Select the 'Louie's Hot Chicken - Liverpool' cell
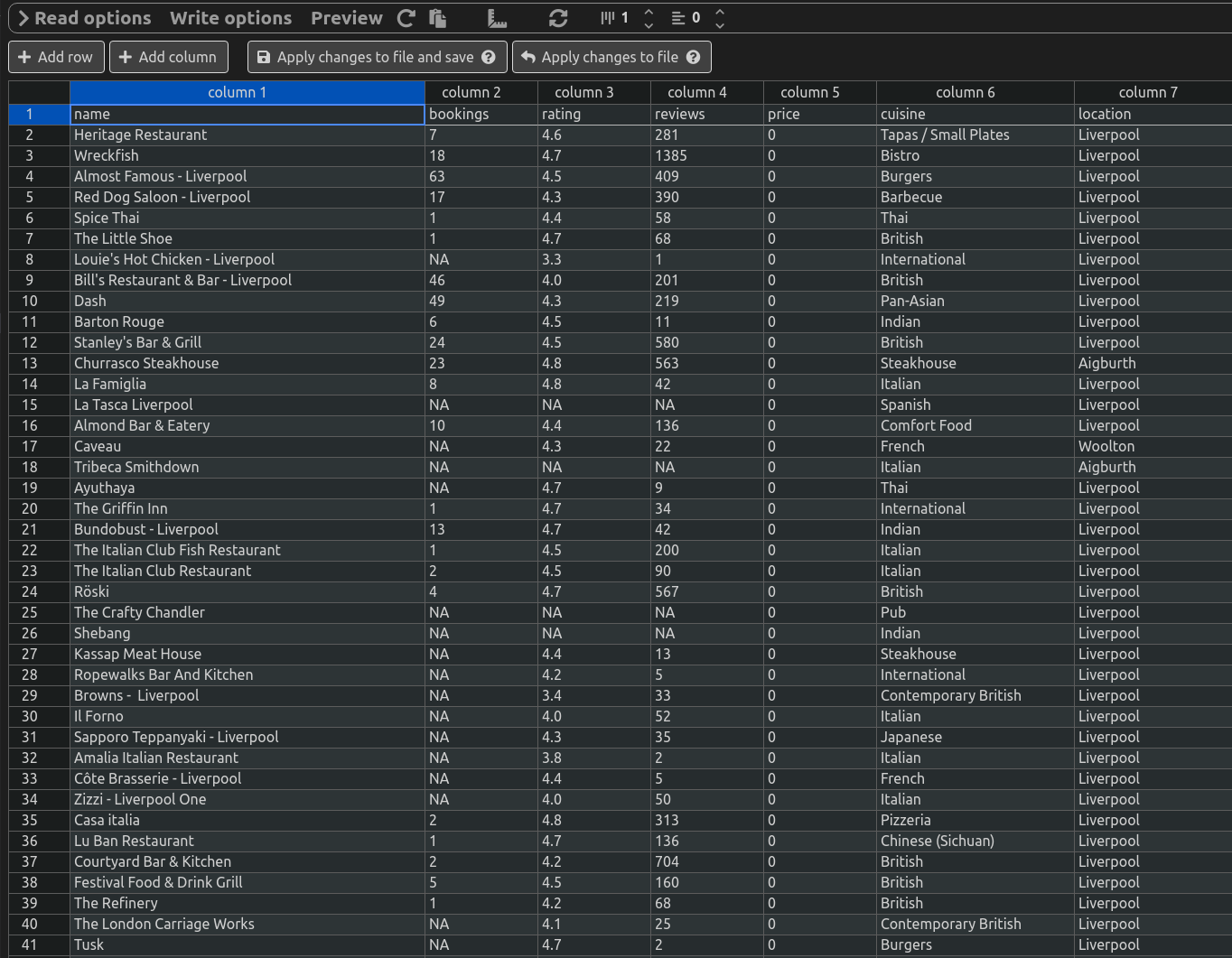Image resolution: width=1232 pixels, height=958 pixels. click(x=247, y=259)
